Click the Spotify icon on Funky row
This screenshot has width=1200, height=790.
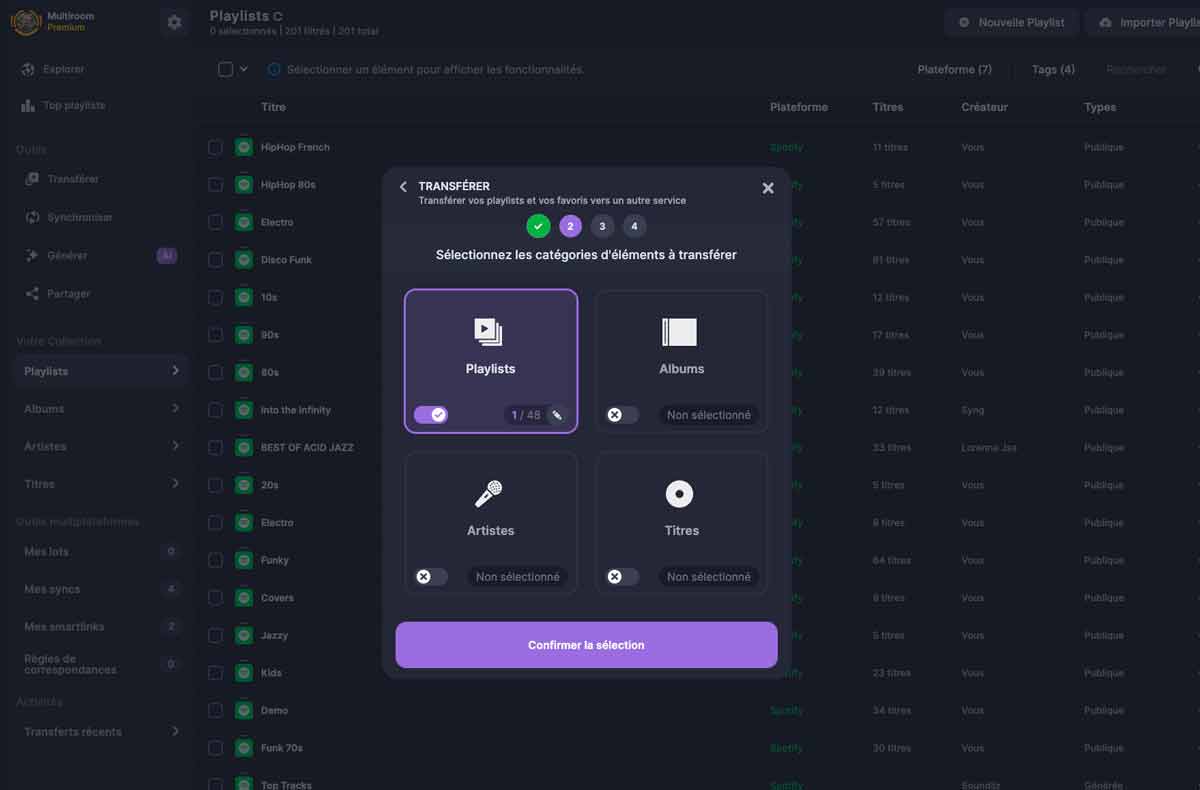244,560
